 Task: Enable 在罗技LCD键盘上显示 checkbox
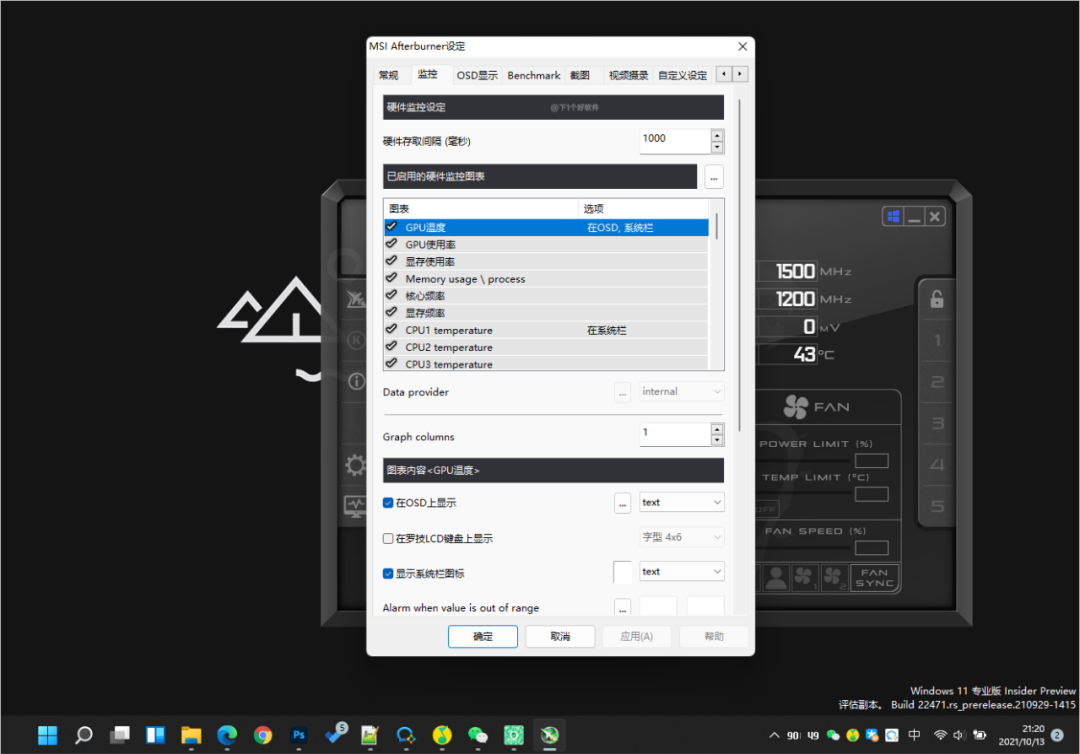point(388,538)
